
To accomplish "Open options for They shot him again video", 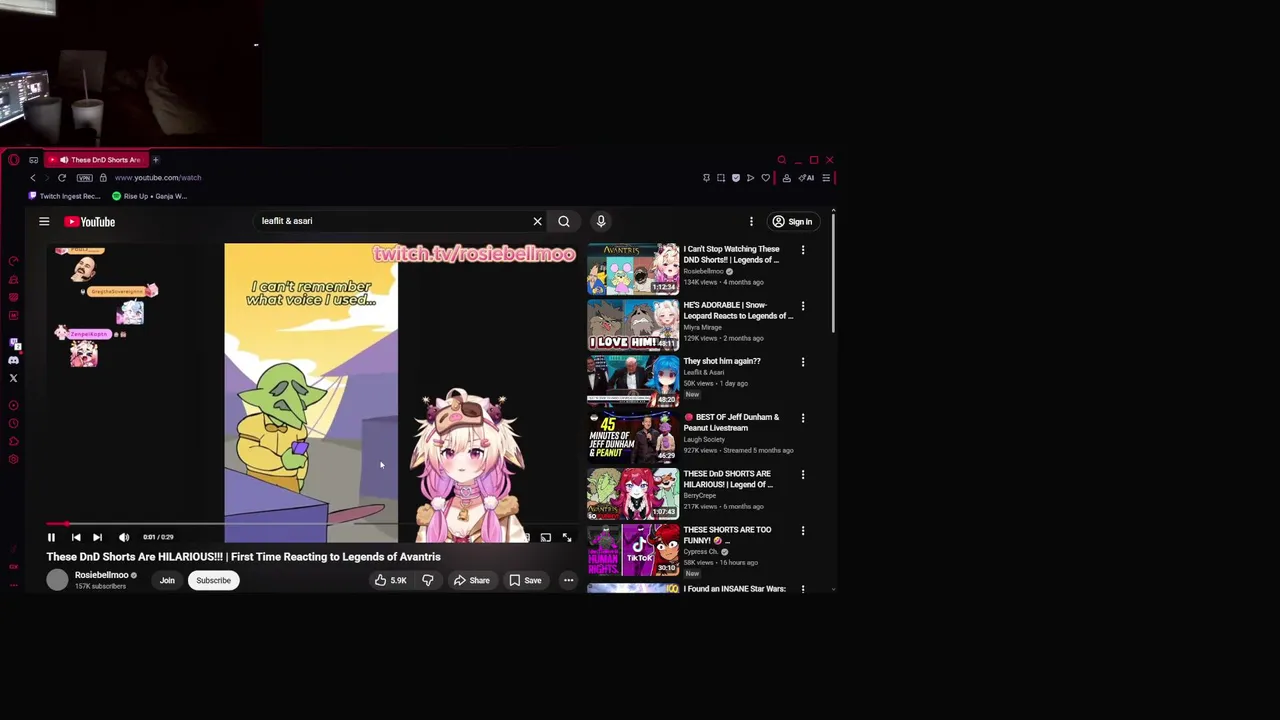I will coord(802,362).
